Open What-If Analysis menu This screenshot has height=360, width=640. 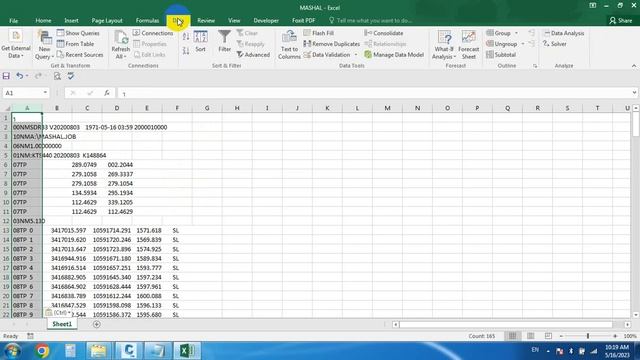click(x=444, y=45)
